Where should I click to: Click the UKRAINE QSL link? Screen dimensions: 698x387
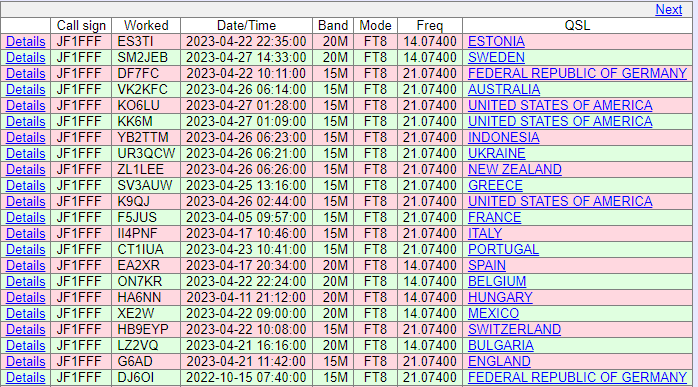click(496, 154)
